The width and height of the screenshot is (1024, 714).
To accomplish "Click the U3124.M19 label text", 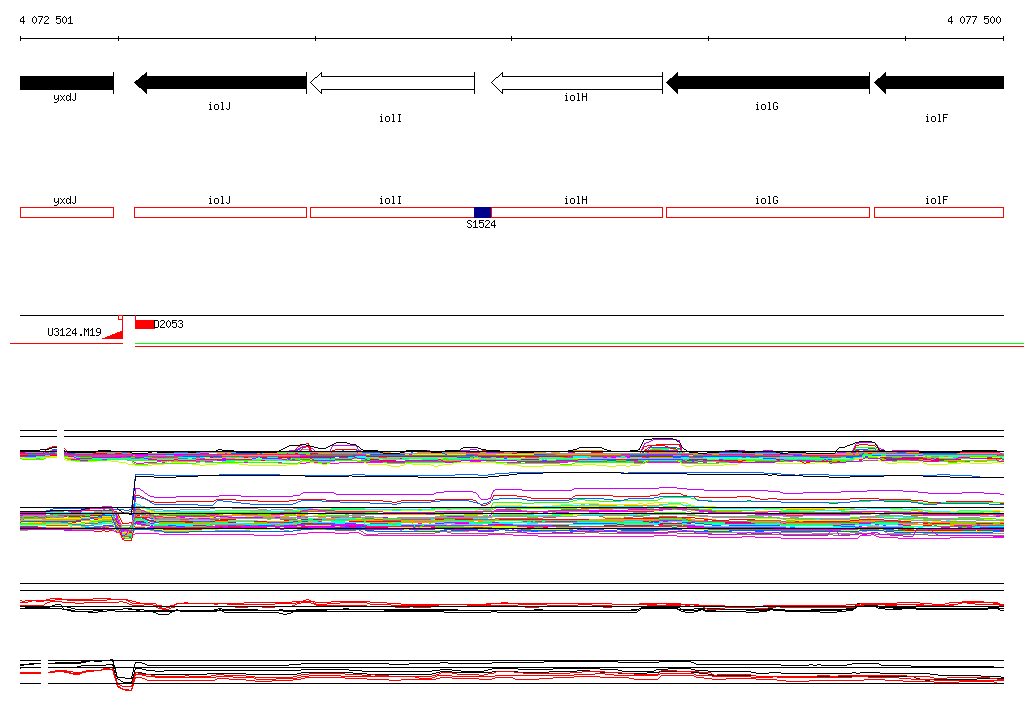I will pos(74,333).
